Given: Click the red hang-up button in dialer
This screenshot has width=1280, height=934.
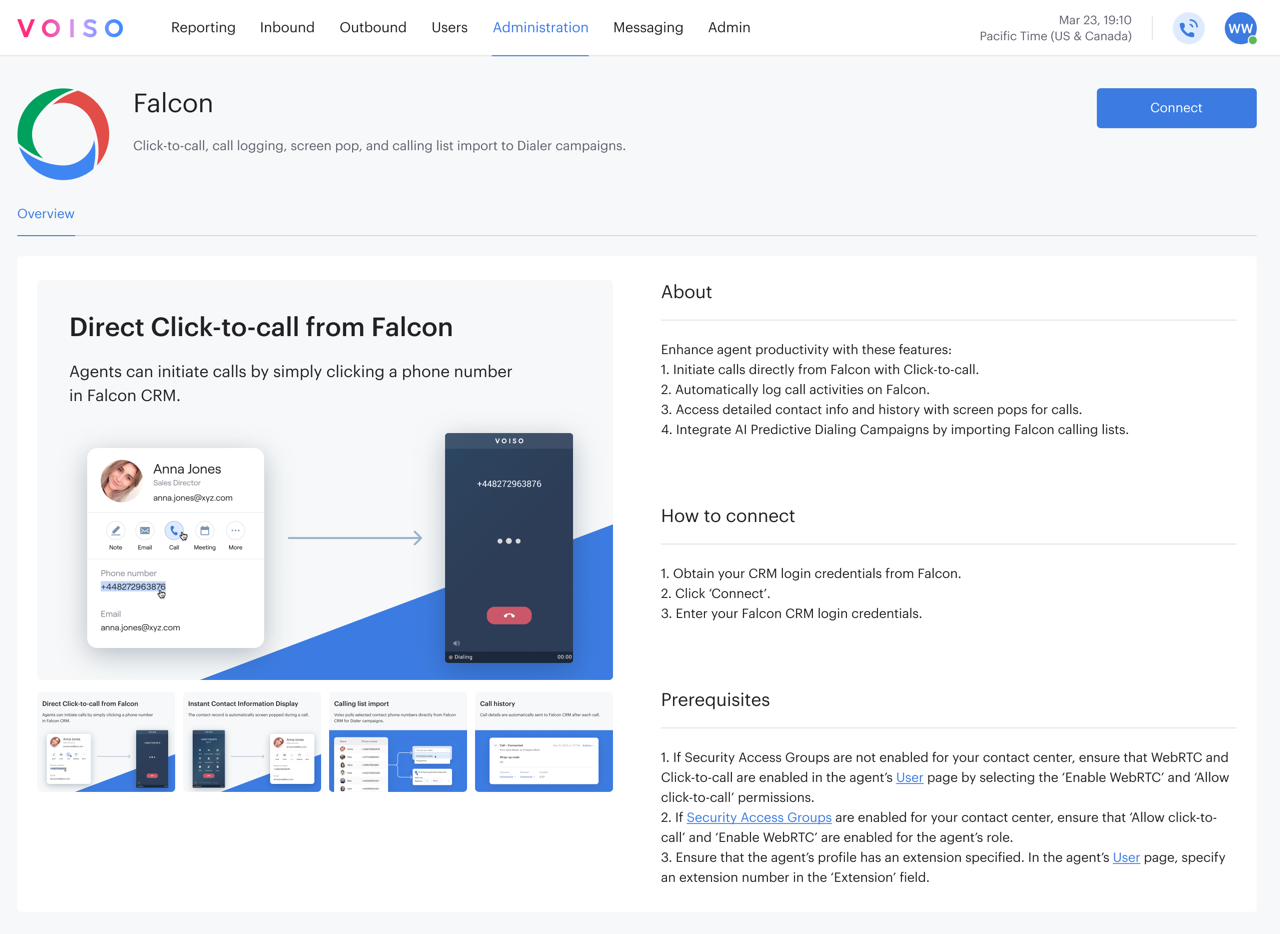Looking at the screenshot, I should tap(509, 615).
